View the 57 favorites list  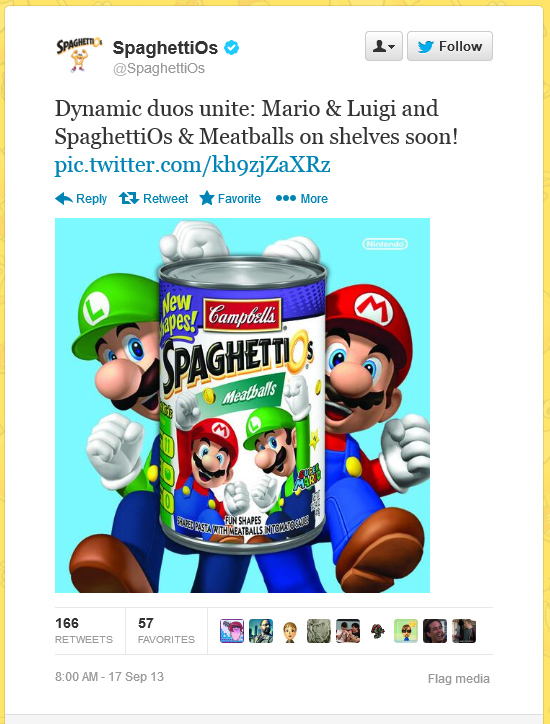(x=166, y=631)
